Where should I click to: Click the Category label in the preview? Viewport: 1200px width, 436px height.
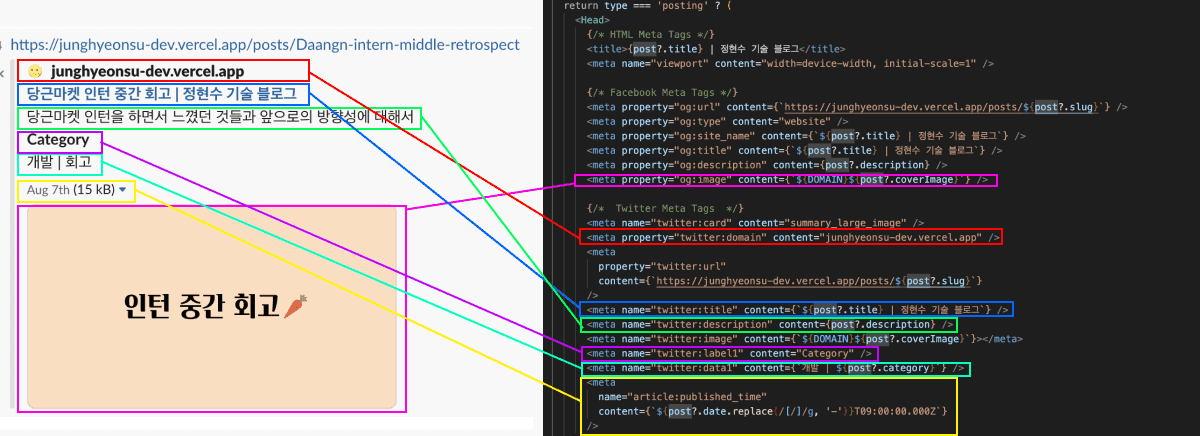click(x=58, y=140)
